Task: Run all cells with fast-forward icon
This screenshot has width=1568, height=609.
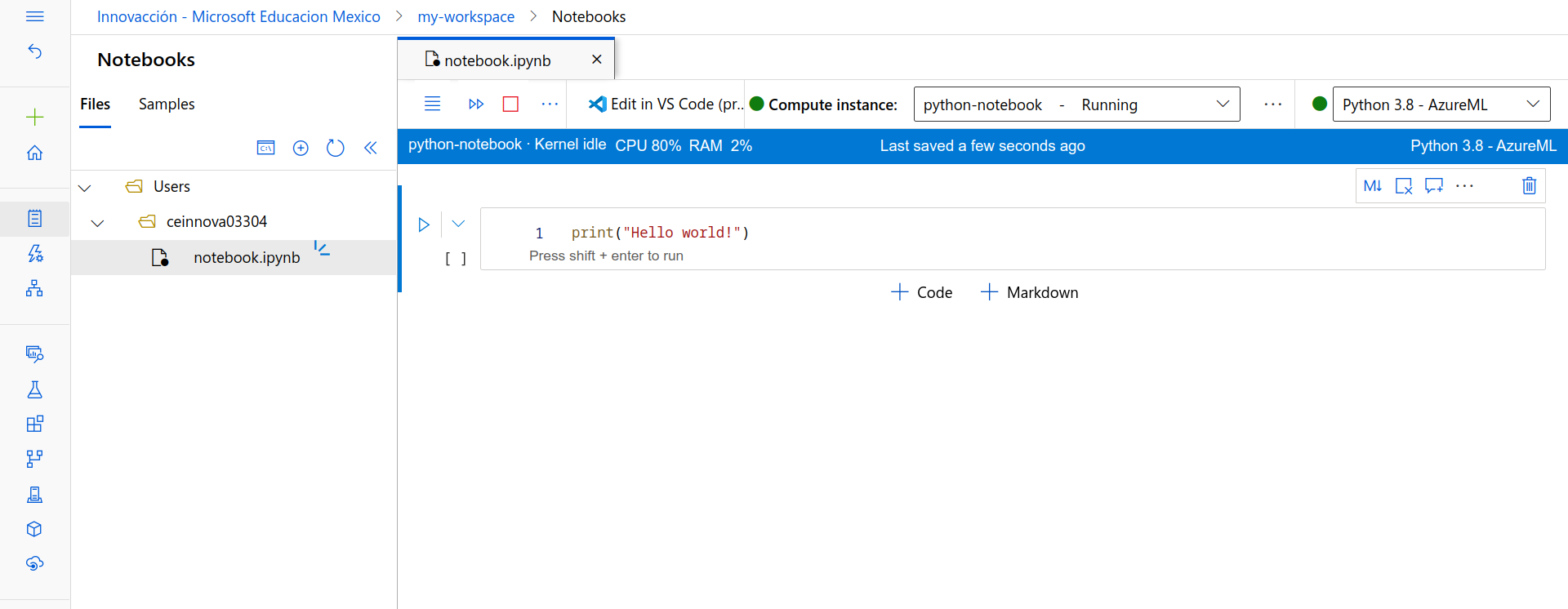Action: (x=476, y=104)
